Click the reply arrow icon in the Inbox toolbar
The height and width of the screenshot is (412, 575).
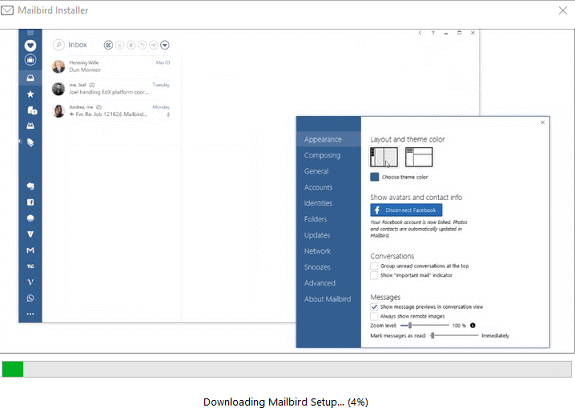(x=142, y=45)
